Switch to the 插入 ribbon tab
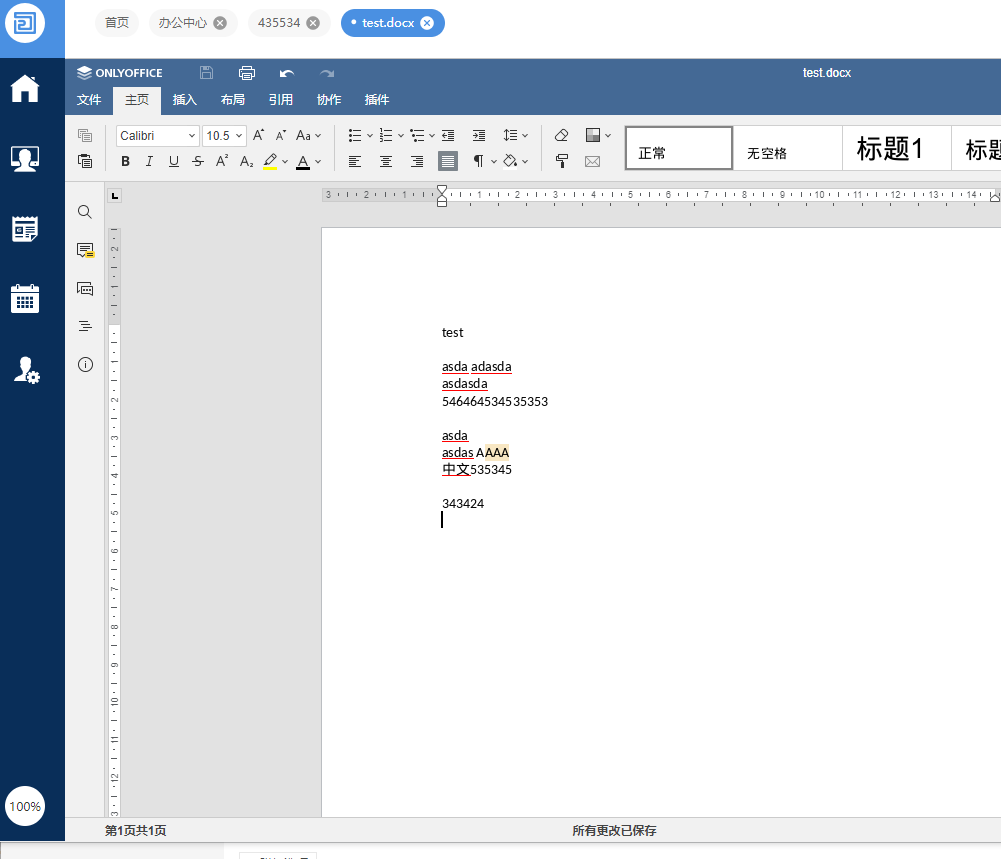1001x859 pixels. [x=185, y=100]
